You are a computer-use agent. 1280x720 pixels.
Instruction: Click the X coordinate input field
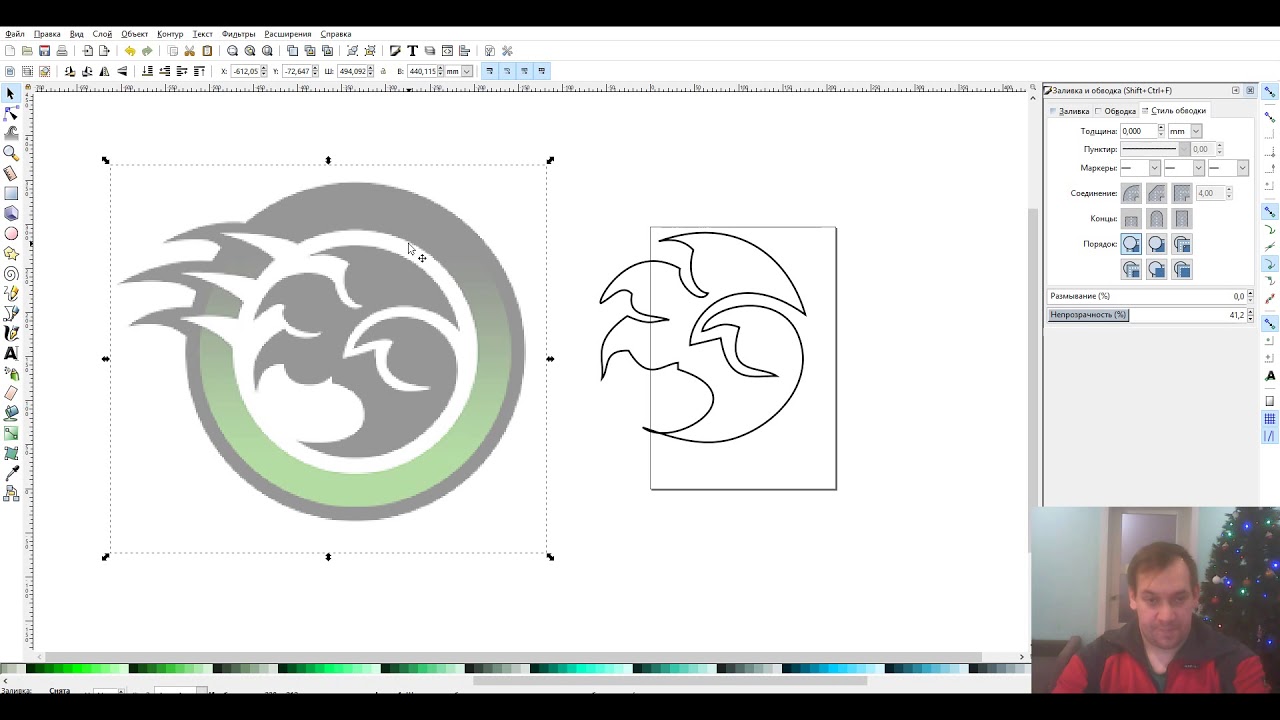point(246,71)
